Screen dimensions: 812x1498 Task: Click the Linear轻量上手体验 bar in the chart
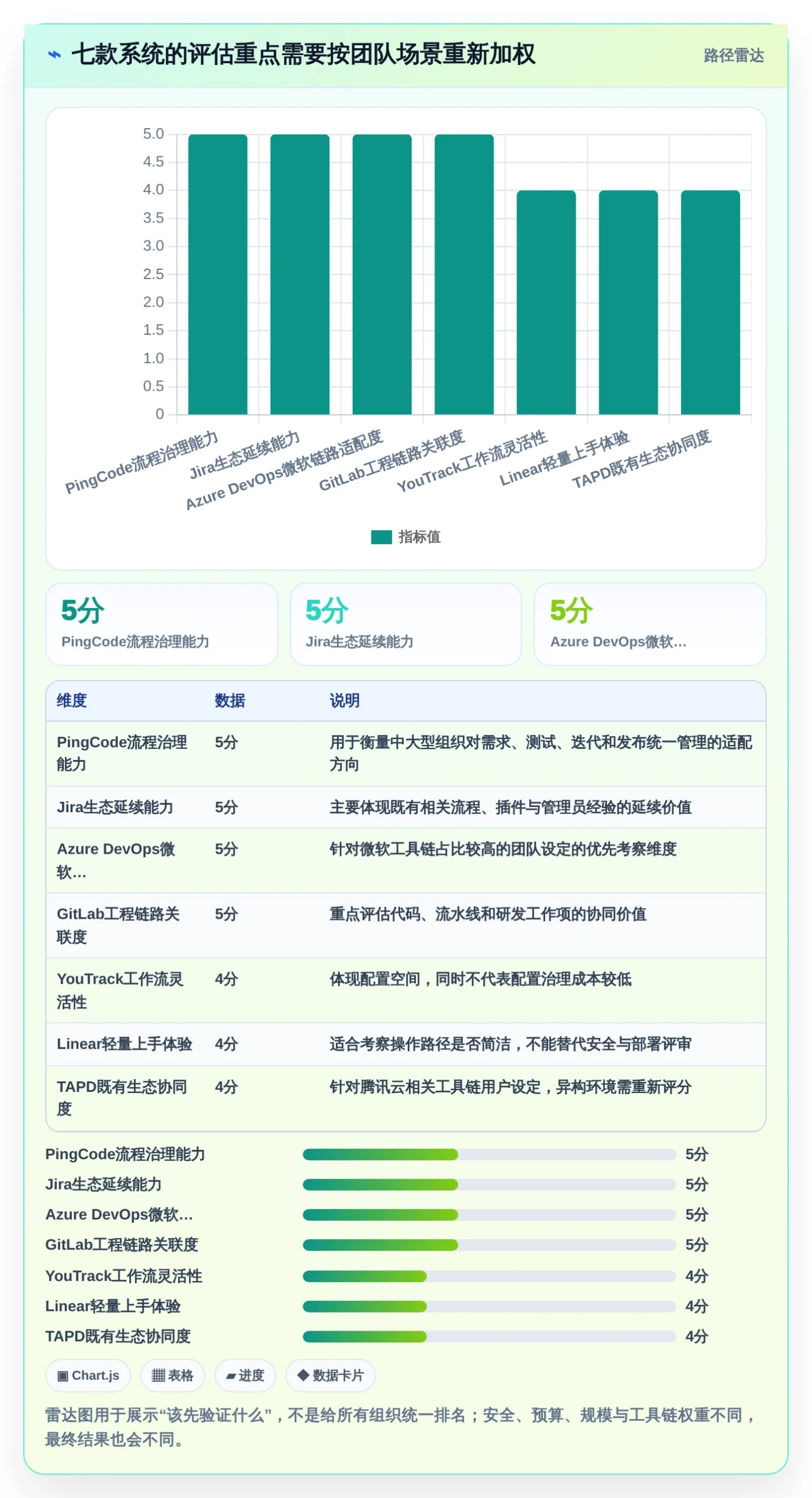pos(628,303)
